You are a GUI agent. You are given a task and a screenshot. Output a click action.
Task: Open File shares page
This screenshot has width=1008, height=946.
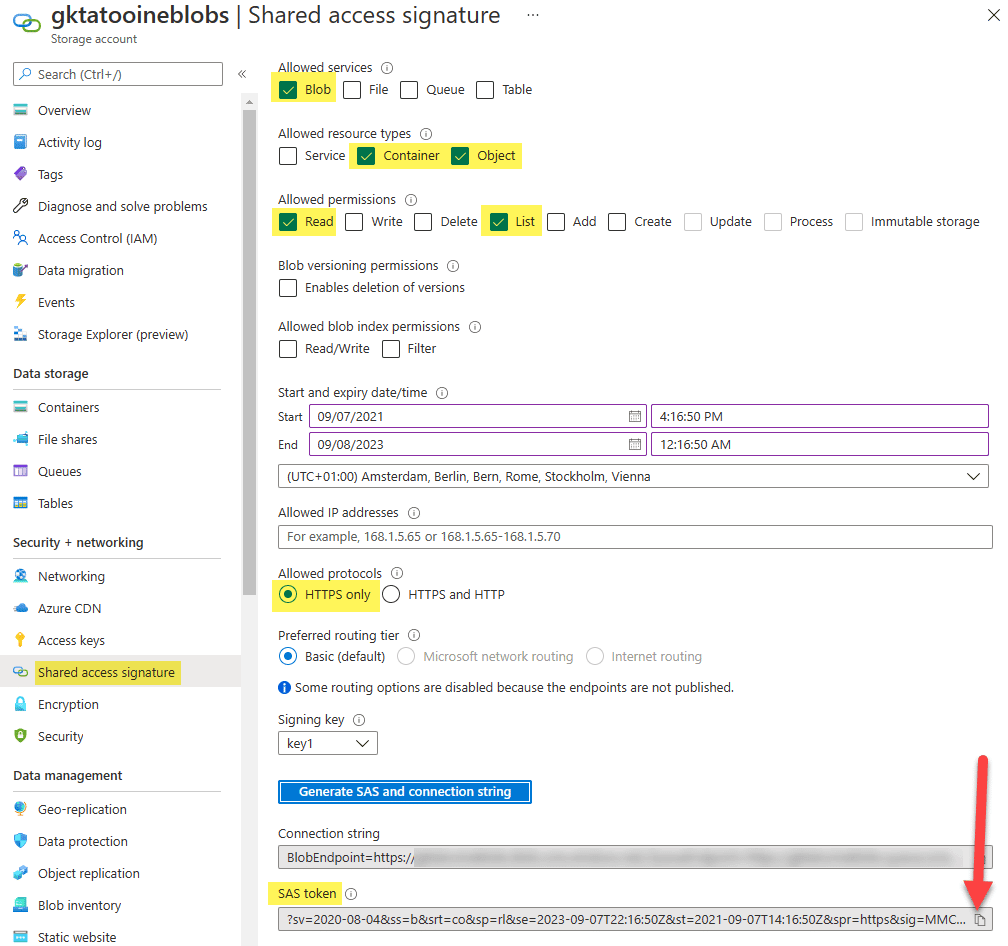point(68,440)
